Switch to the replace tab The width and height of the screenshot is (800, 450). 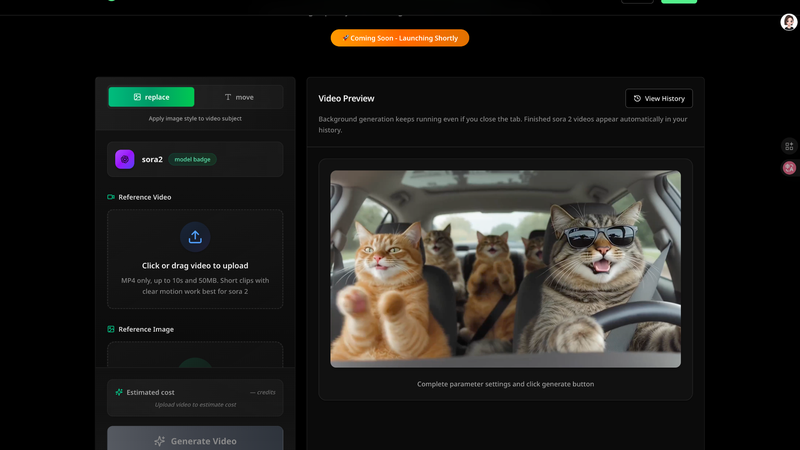click(x=151, y=97)
